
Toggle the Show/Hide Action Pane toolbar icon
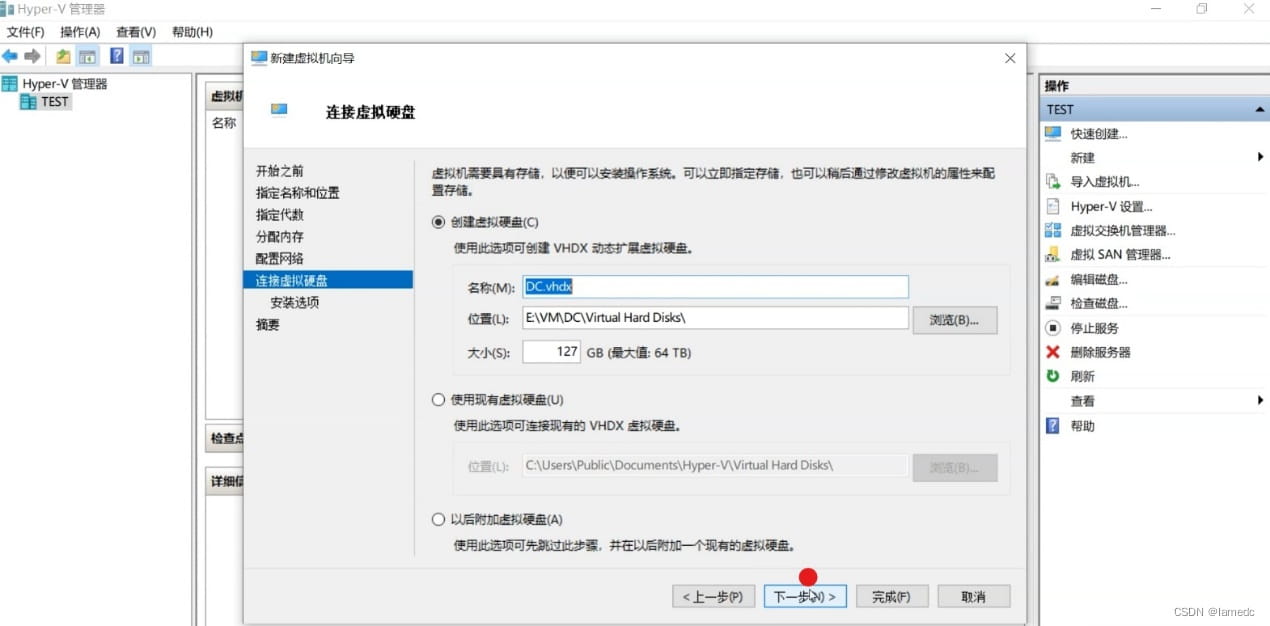pos(141,56)
